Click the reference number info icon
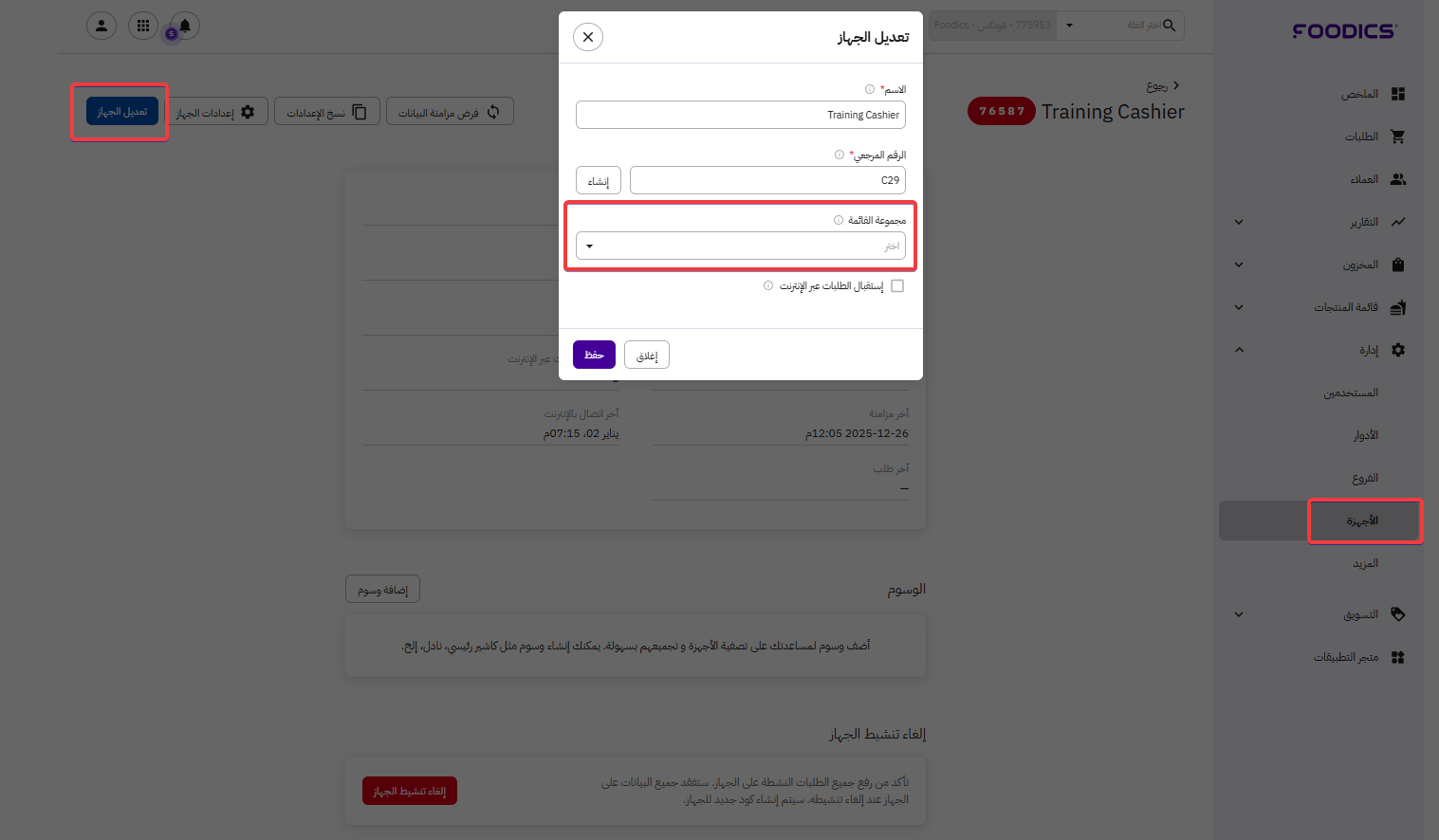 (x=839, y=155)
